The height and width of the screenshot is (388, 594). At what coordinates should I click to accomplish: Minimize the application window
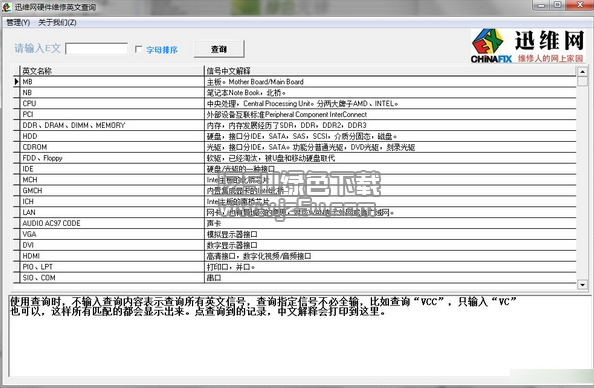tap(542, 5)
